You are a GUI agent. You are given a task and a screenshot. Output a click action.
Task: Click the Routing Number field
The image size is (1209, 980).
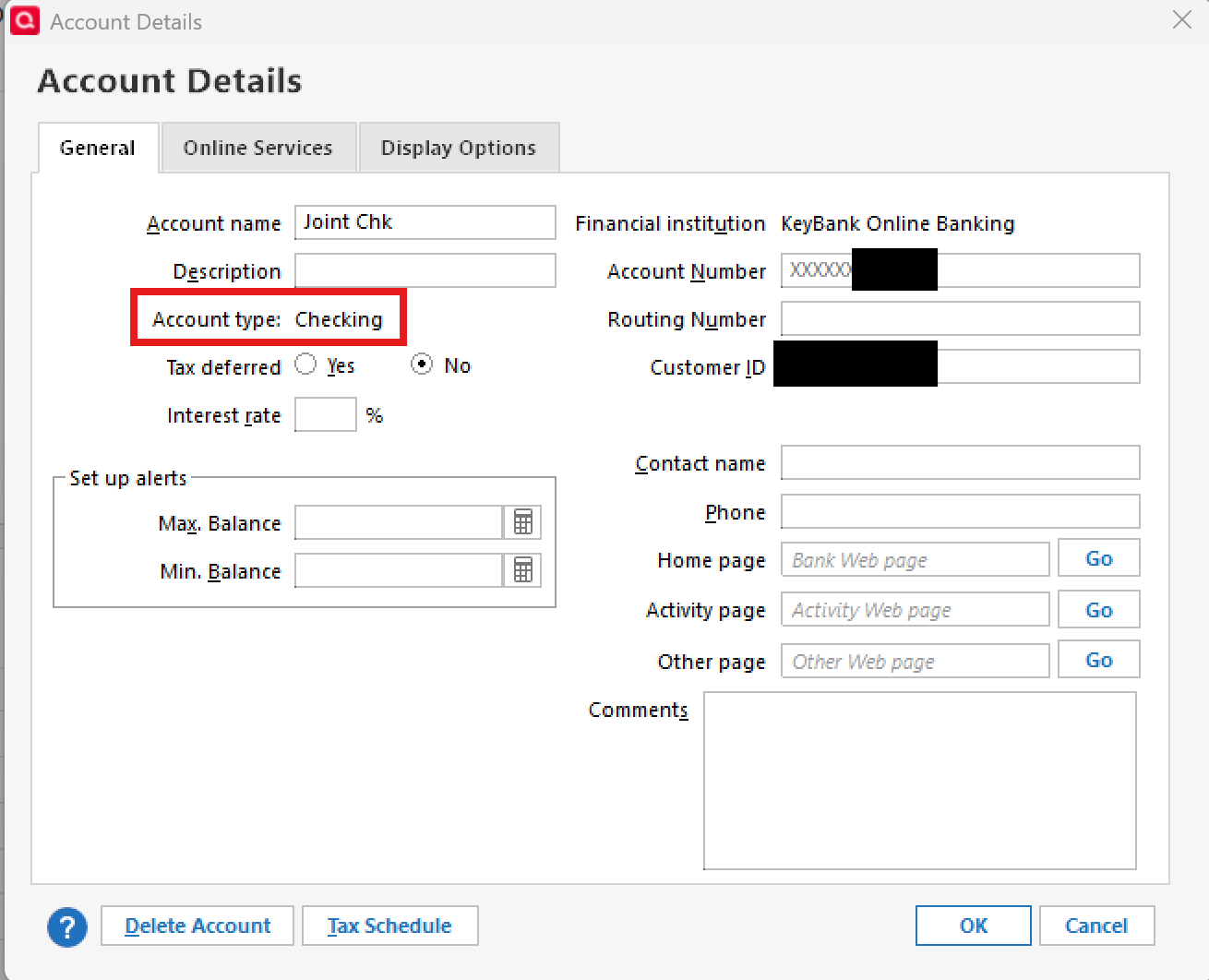961,318
